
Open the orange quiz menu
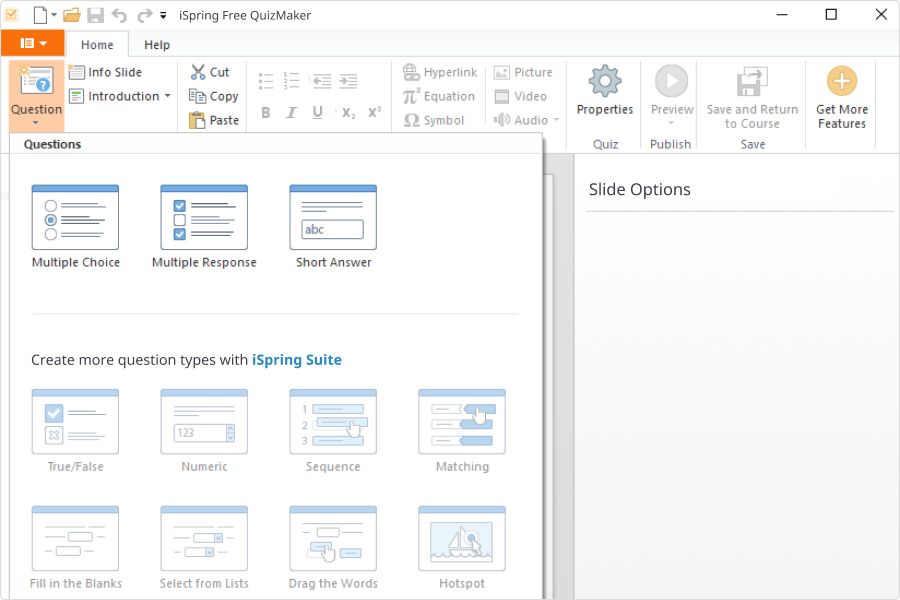click(x=33, y=44)
